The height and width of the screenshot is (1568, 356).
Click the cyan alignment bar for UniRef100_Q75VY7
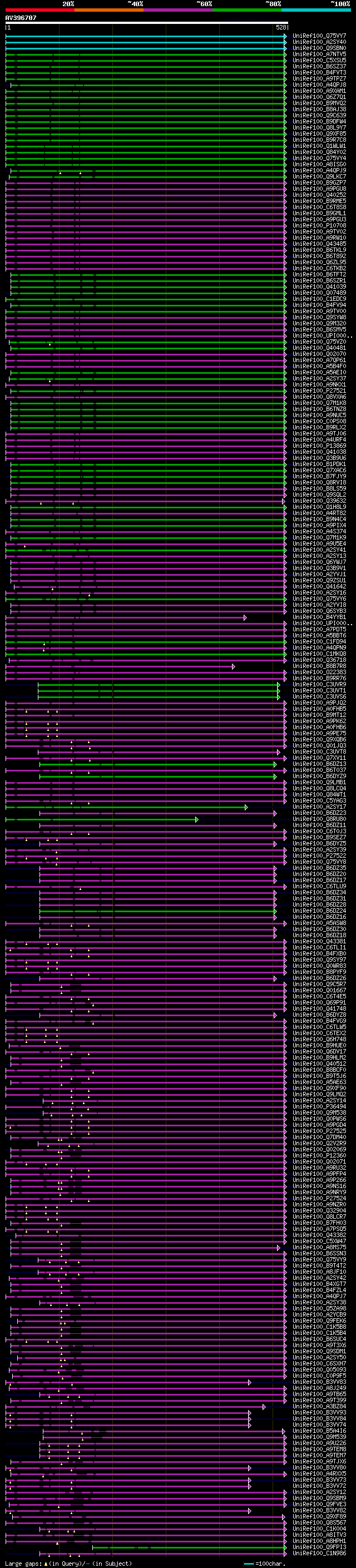[146, 36]
